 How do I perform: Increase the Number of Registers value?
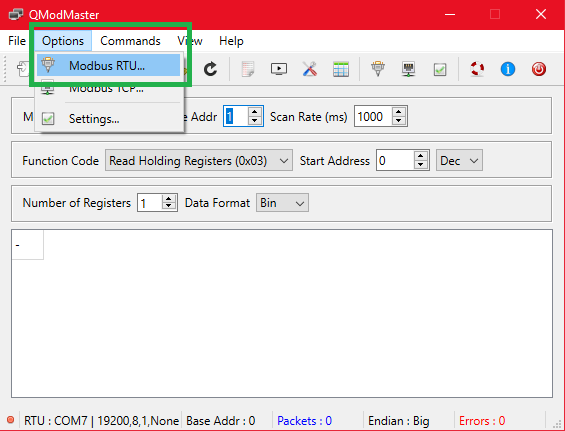[169, 199]
